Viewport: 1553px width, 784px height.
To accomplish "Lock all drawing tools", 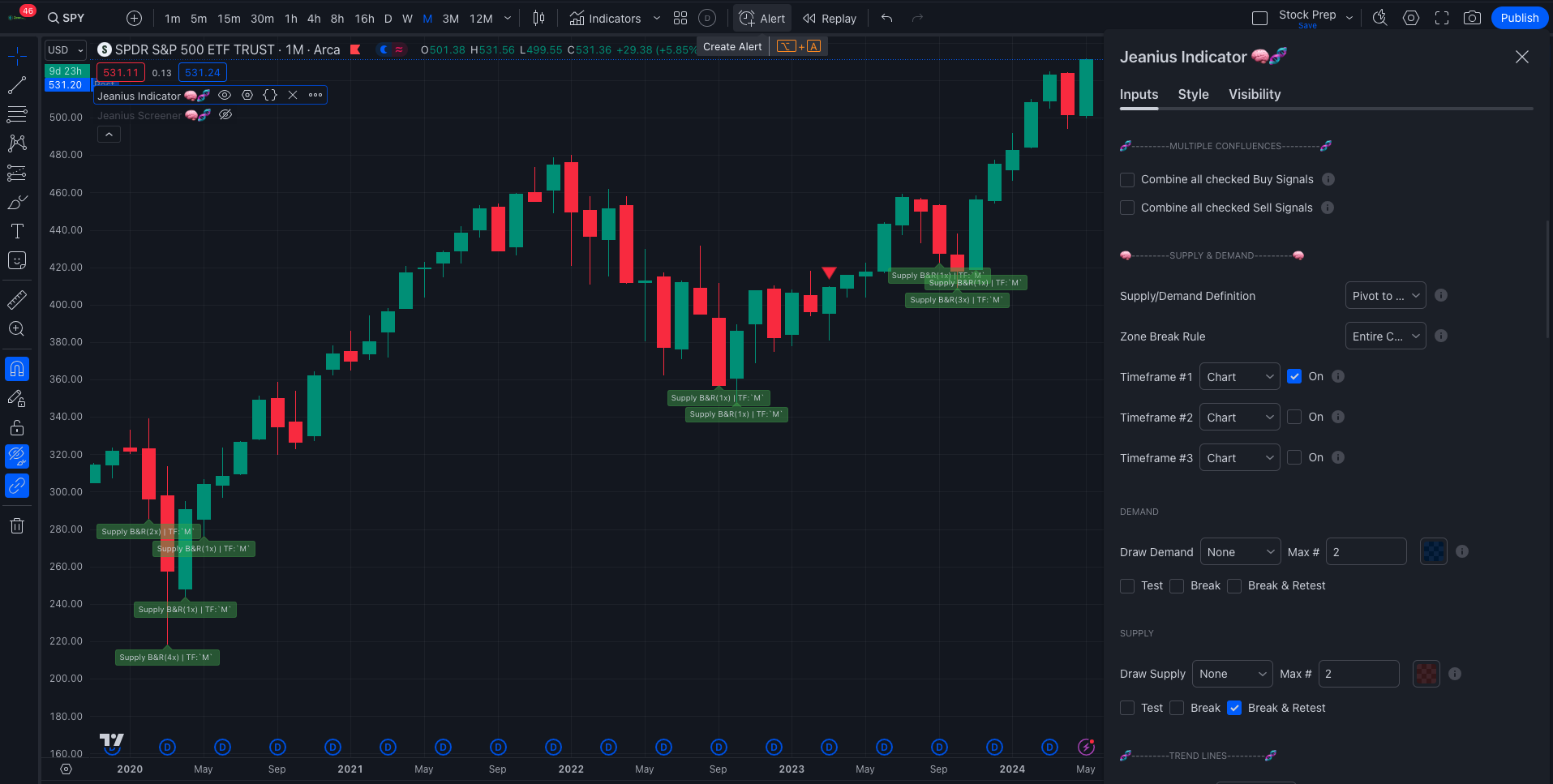I will point(17,427).
